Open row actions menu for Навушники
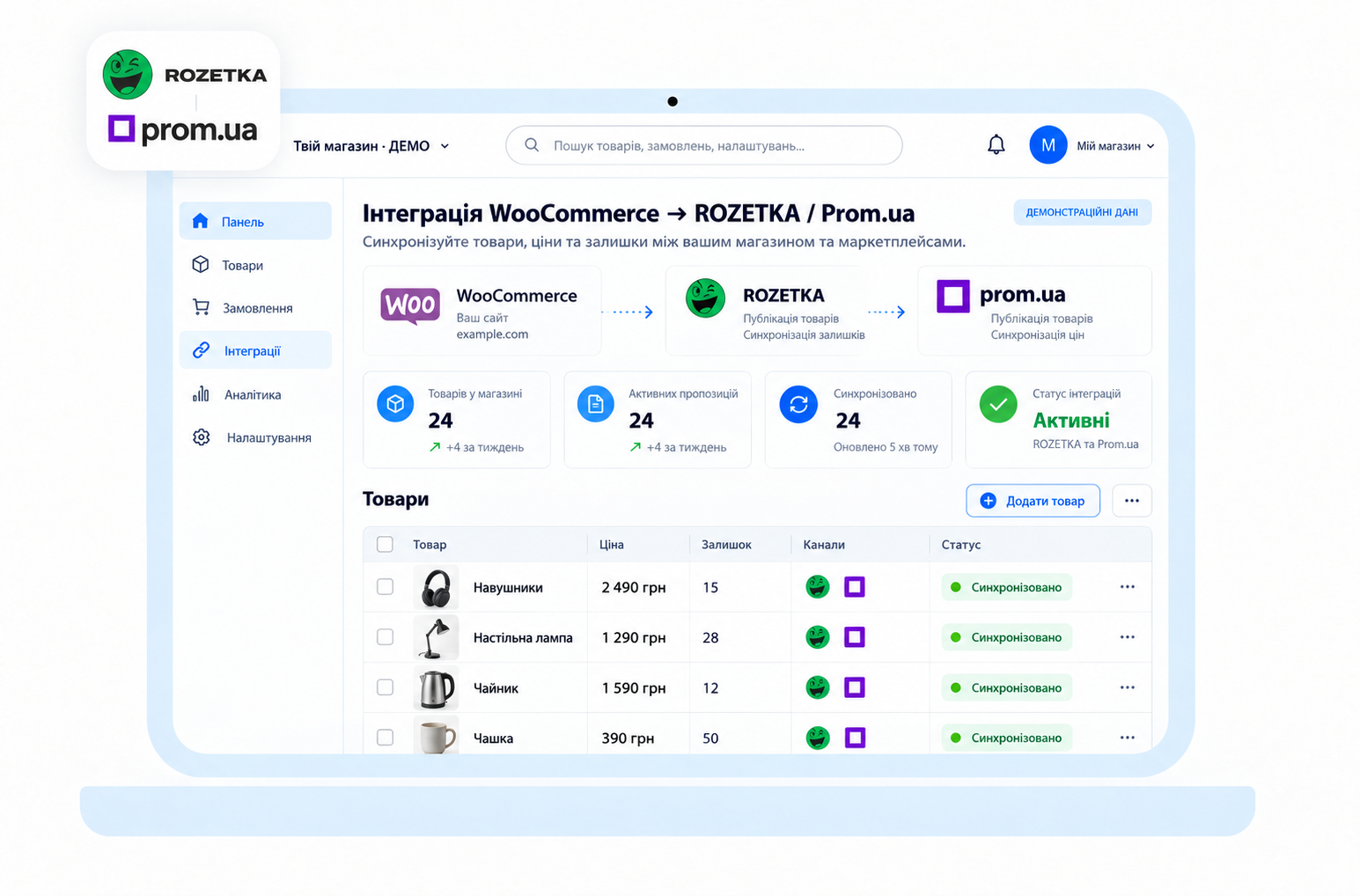This screenshot has width=1360, height=896. 1128,587
